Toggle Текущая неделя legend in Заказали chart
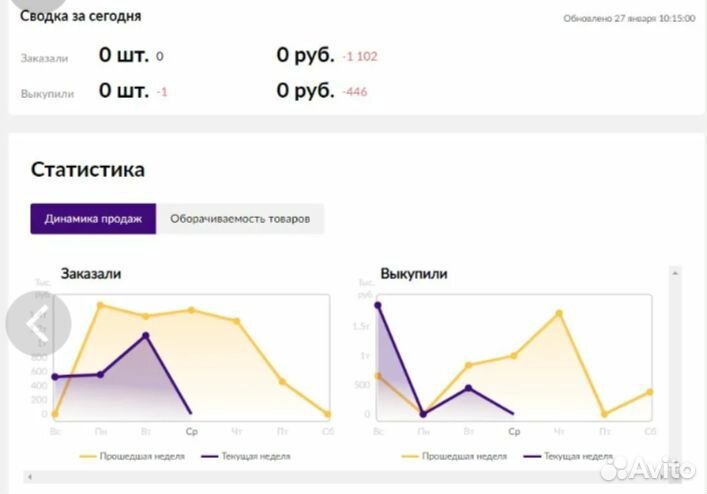The image size is (707, 494). tap(246, 456)
